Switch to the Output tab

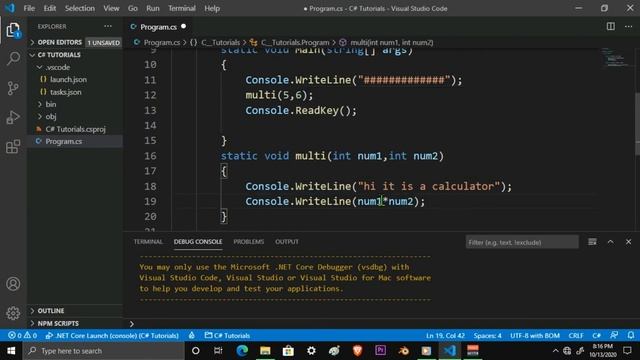click(x=287, y=242)
